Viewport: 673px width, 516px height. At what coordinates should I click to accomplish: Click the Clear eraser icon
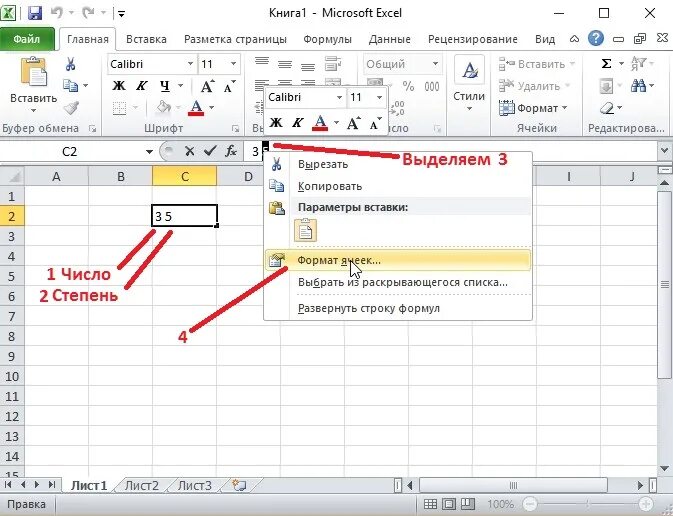607,108
